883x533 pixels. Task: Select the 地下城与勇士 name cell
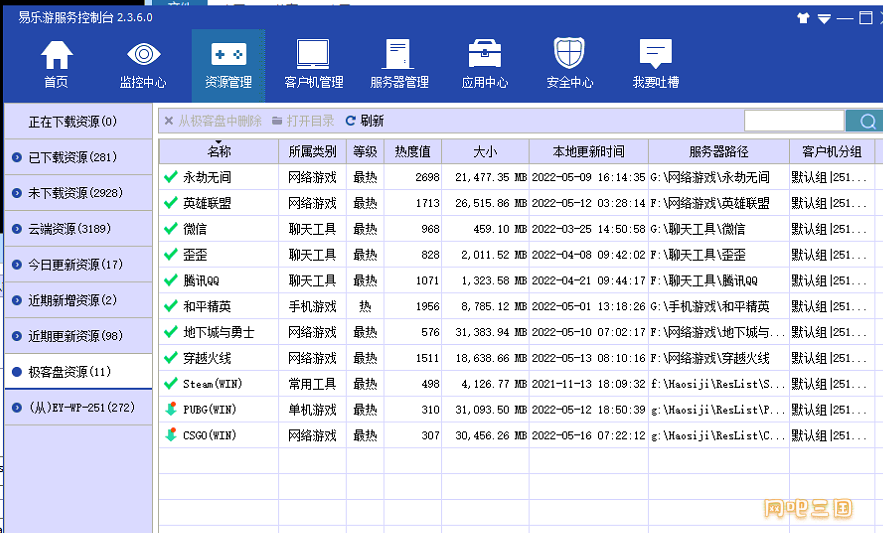pos(218,332)
